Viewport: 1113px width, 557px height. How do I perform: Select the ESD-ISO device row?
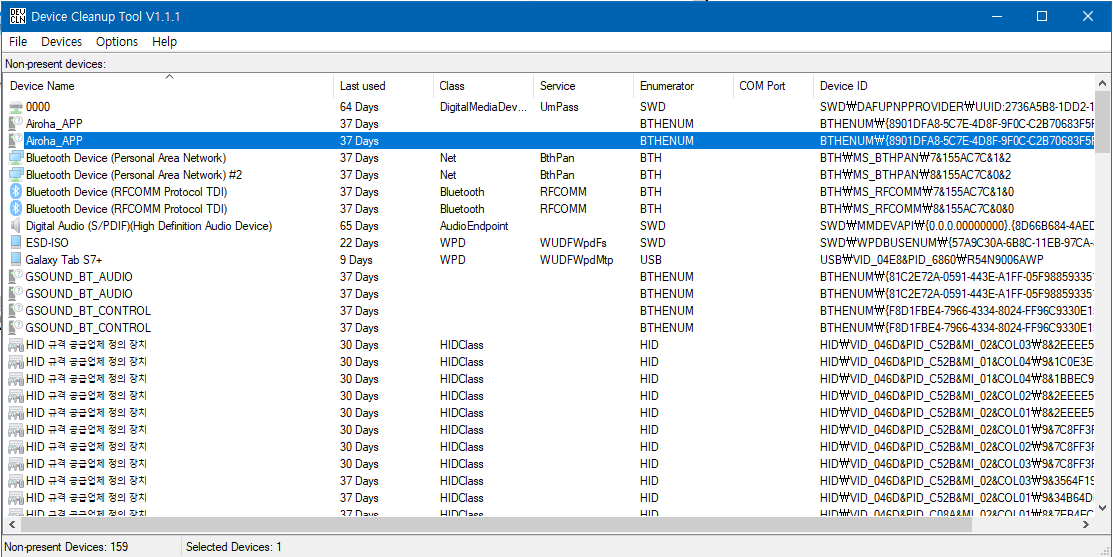click(x=549, y=243)
